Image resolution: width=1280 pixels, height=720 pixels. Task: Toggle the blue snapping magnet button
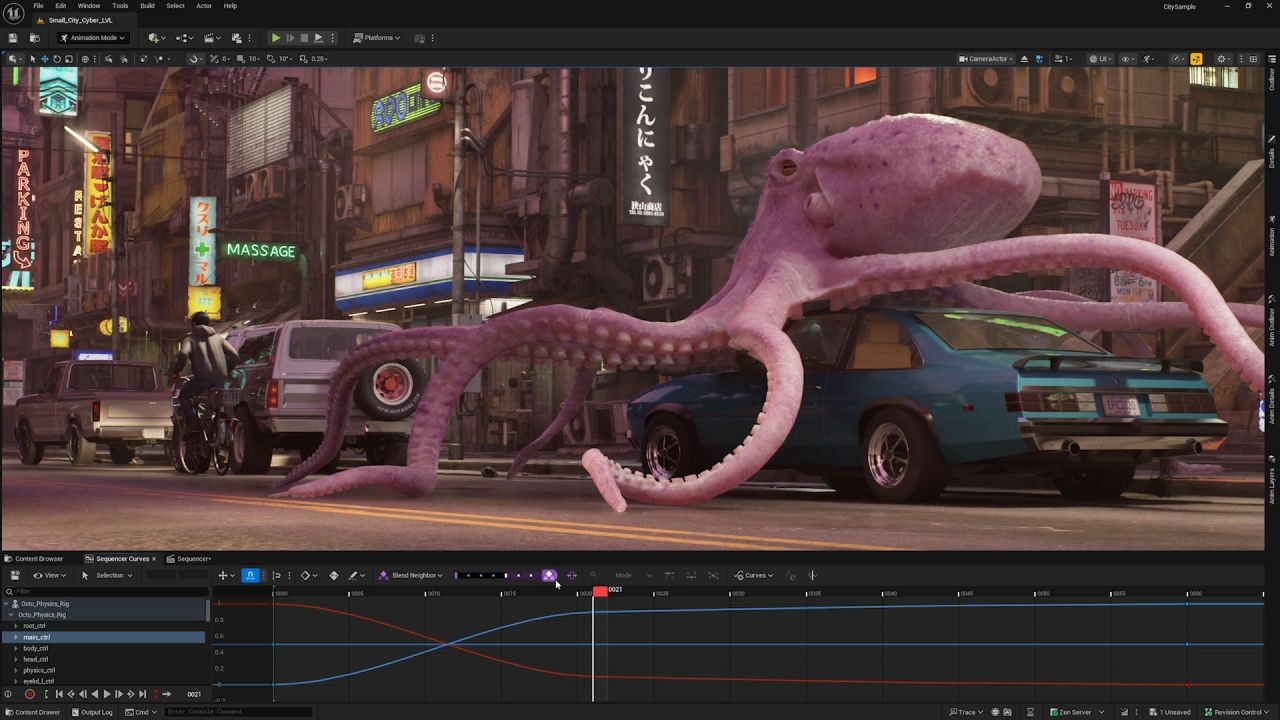(x=250, y=575)
